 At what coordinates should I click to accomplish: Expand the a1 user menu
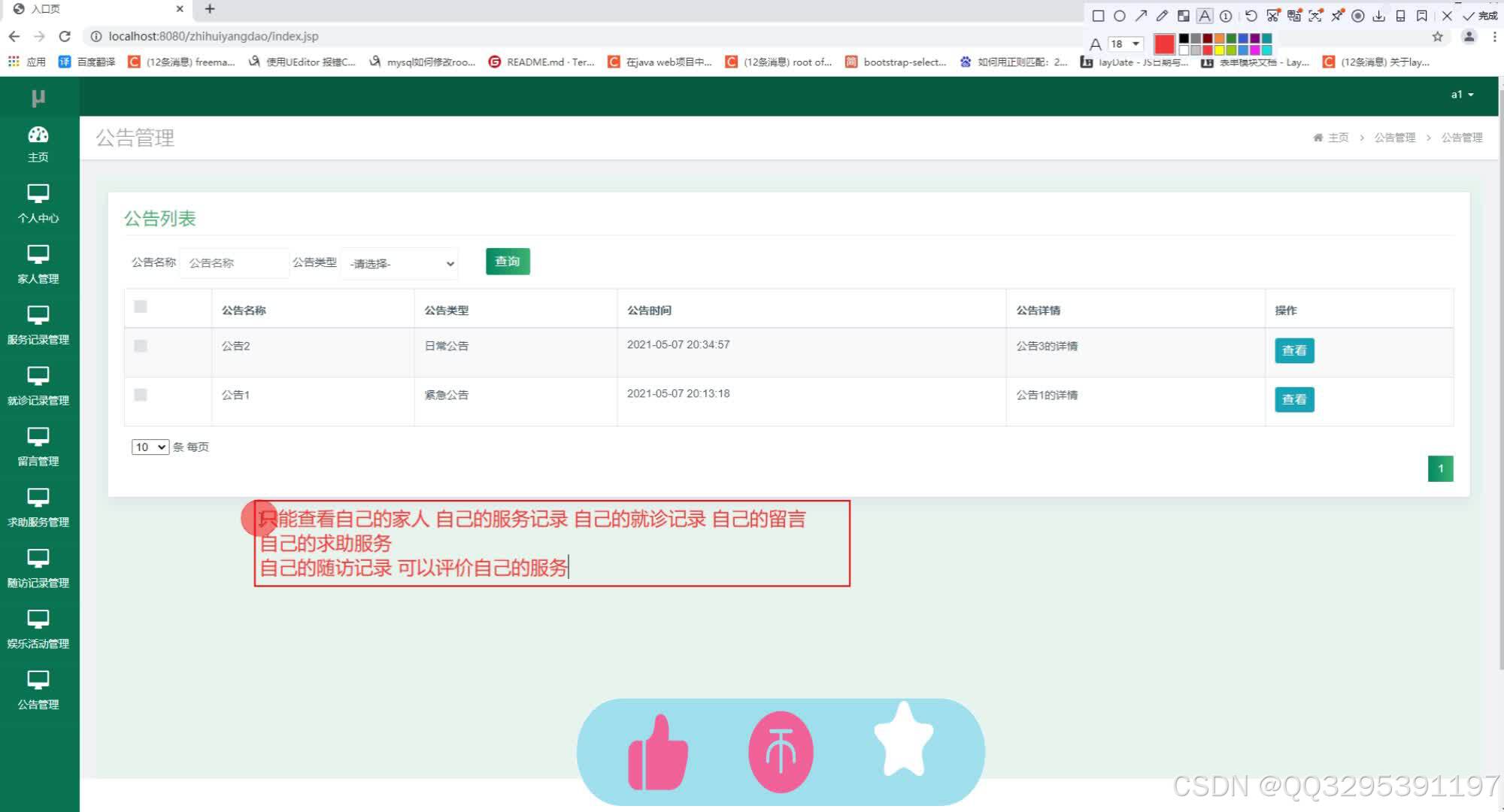[1462, 95]
